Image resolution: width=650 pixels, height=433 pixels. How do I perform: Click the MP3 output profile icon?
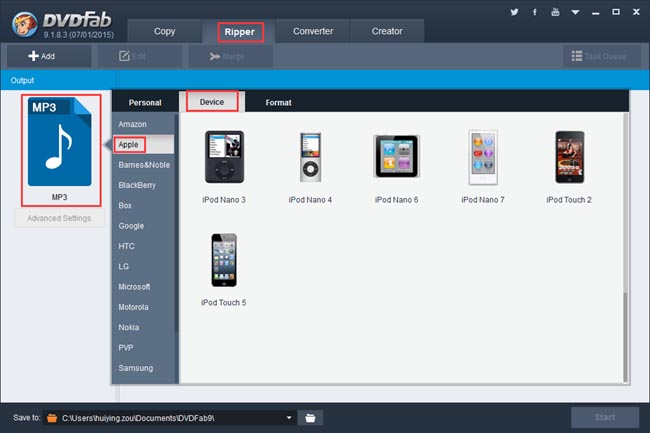click(x=60, y=142)
